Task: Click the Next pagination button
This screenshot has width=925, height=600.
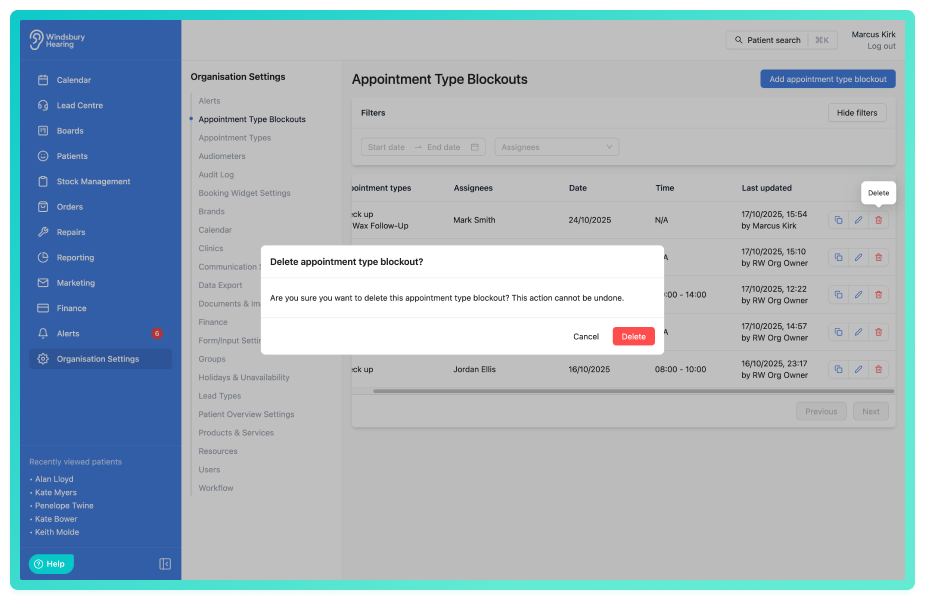Action: tap(871, 411)
